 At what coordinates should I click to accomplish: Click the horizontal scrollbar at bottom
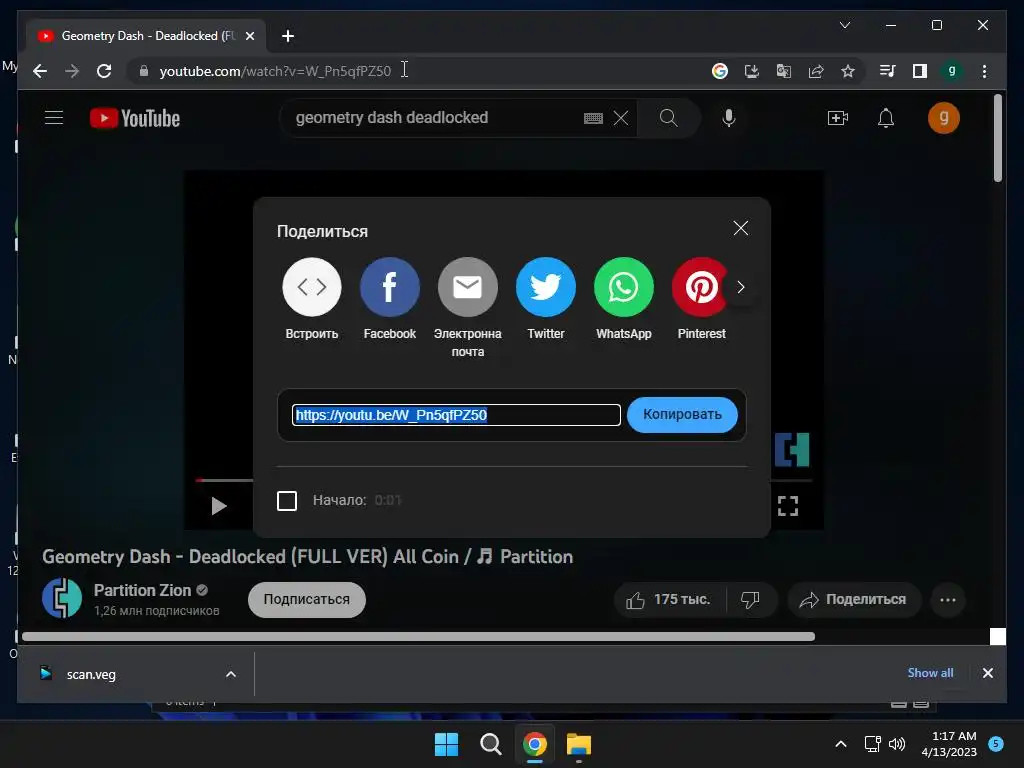pyautogui.click(x=419, y=636)
